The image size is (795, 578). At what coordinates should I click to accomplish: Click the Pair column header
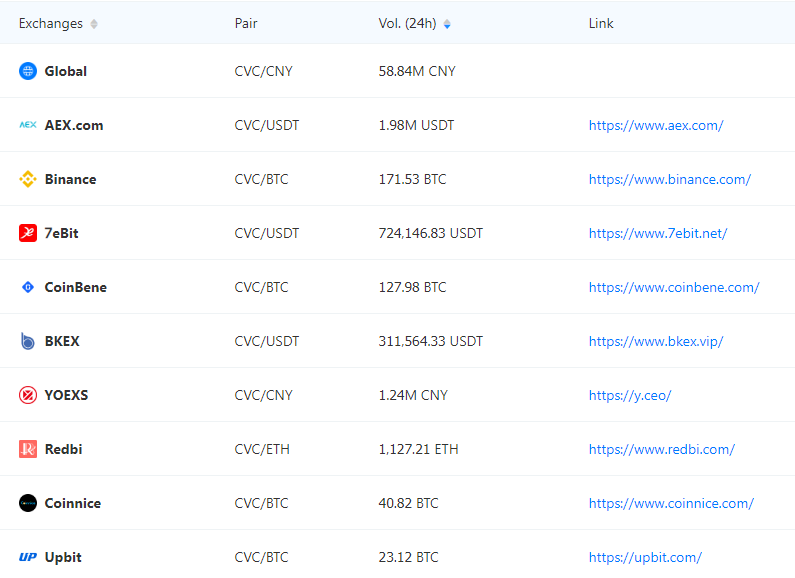[246, 23]
